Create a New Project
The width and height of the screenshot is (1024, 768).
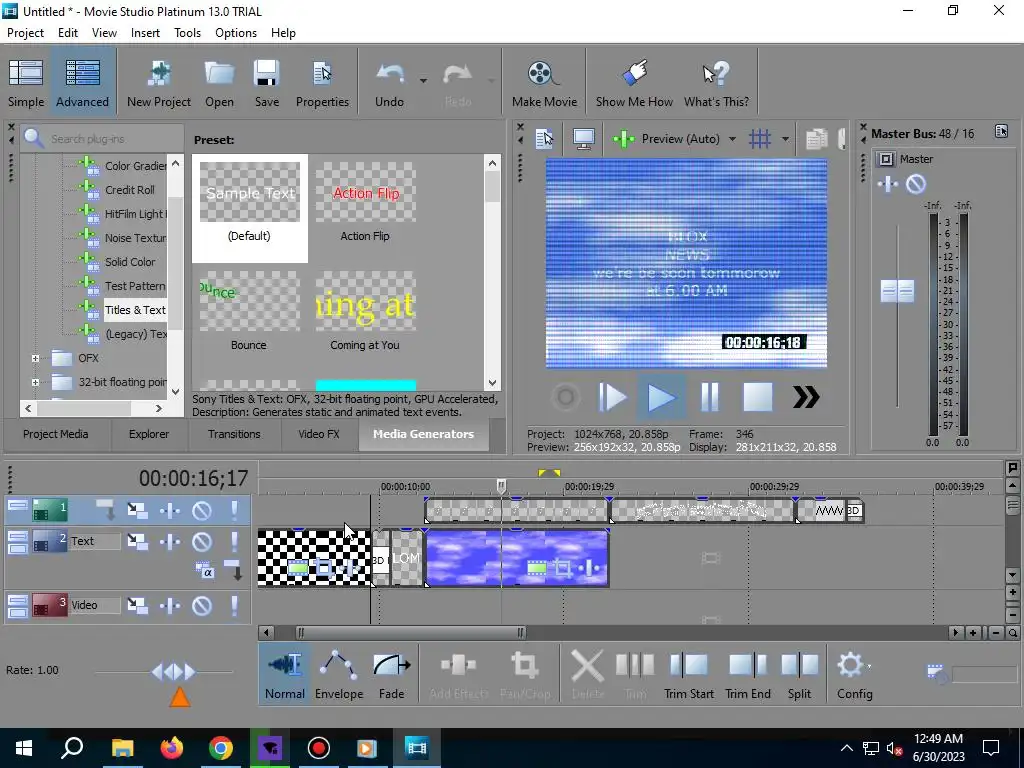tap(159, 83)
